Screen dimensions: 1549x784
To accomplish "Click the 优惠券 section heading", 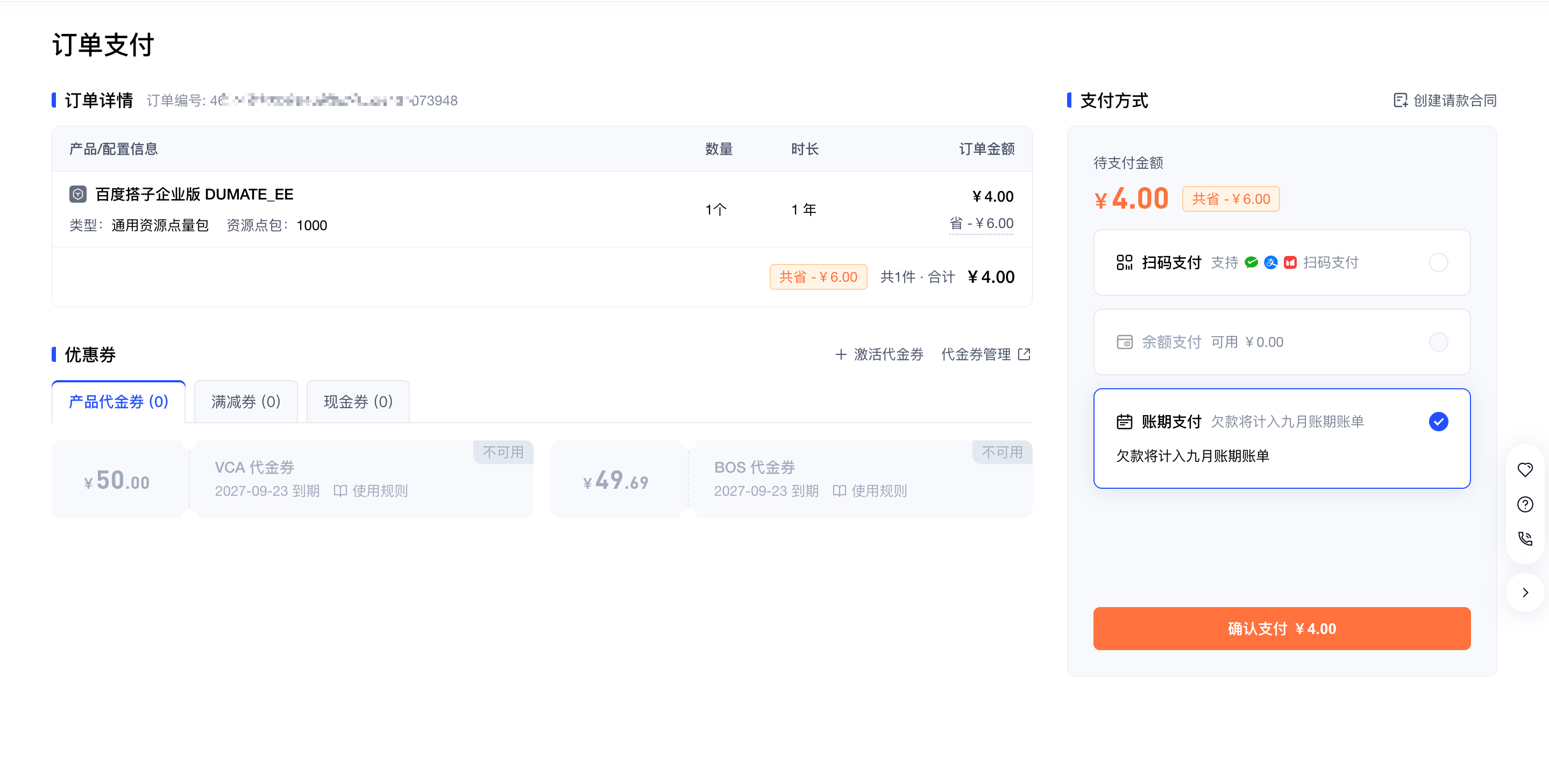I will [x=90, y=355].
